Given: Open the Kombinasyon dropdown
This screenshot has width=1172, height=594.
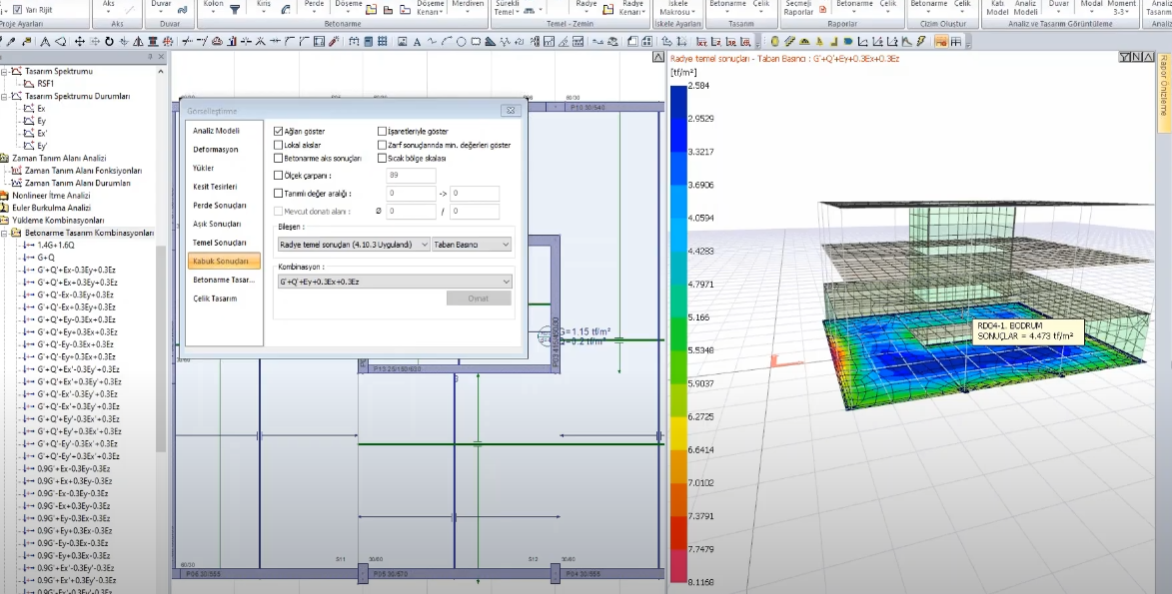Looking at the screenshot, I should (x=394, y=282).
